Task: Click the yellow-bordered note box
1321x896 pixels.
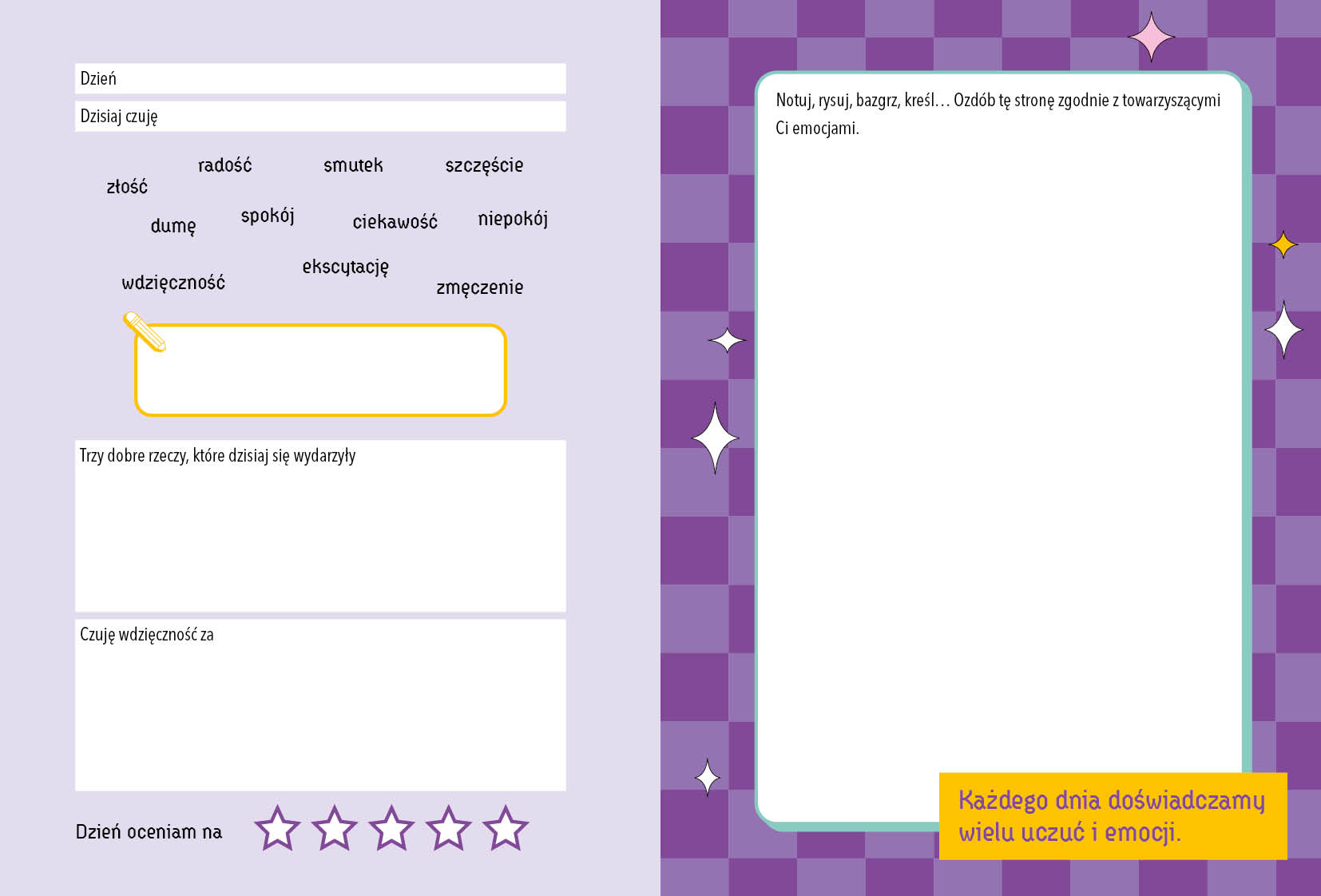Action: click(320, 370)
